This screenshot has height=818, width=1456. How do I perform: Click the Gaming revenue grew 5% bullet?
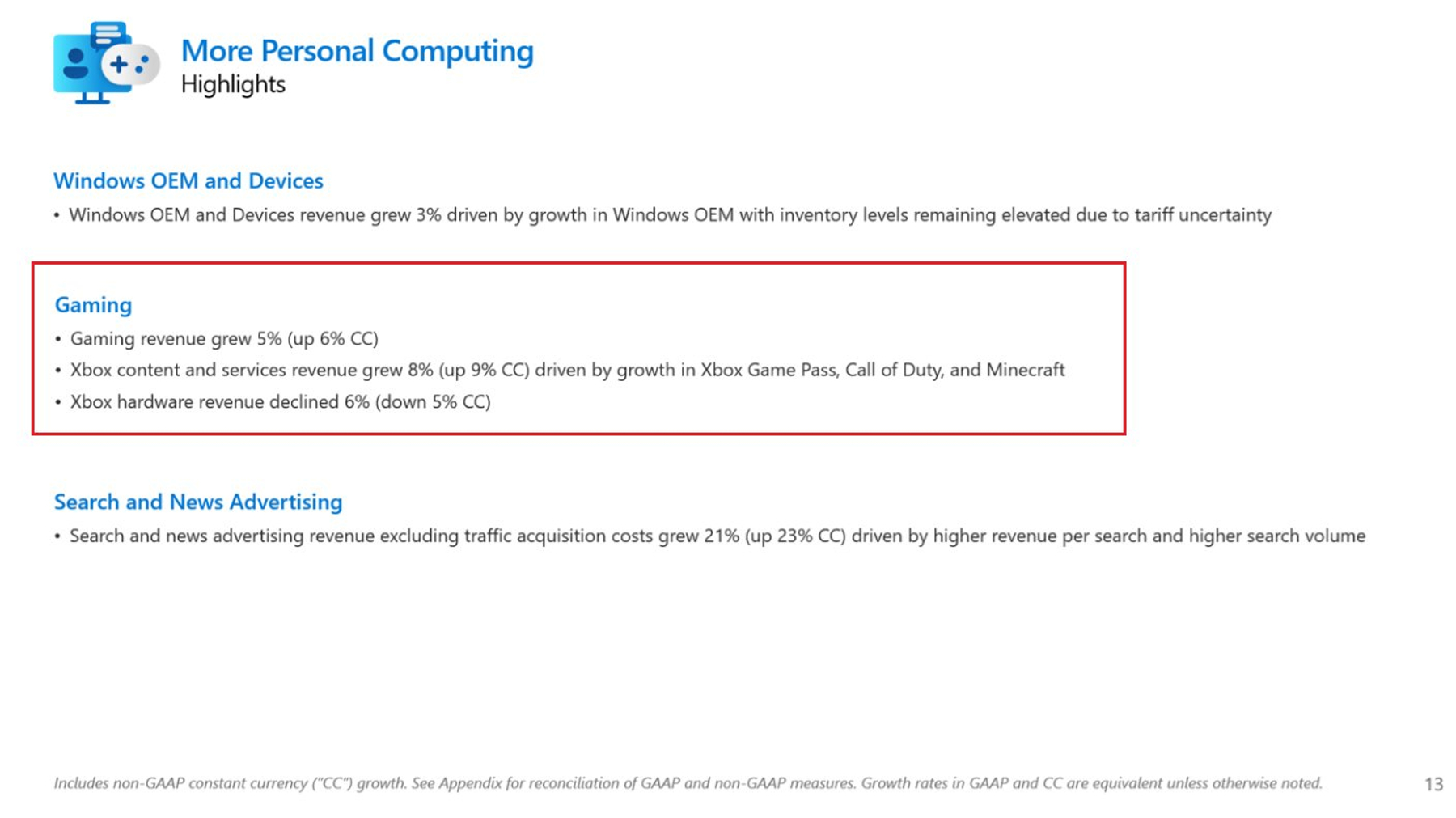pyautogui.click(x=217, y=338)
